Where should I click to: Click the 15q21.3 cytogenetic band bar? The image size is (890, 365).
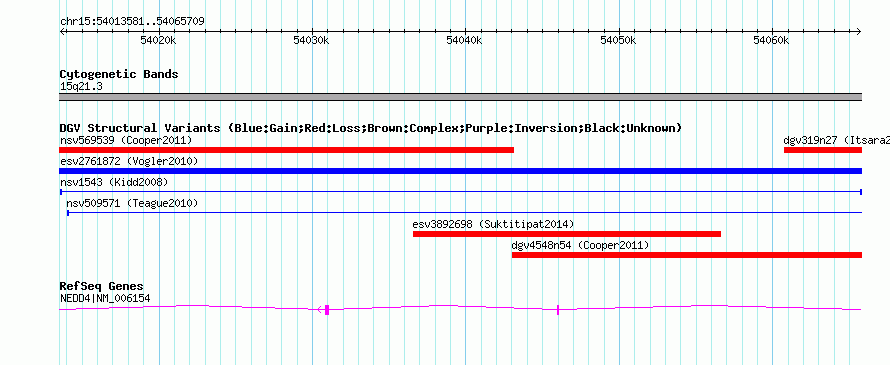(460, 97)
